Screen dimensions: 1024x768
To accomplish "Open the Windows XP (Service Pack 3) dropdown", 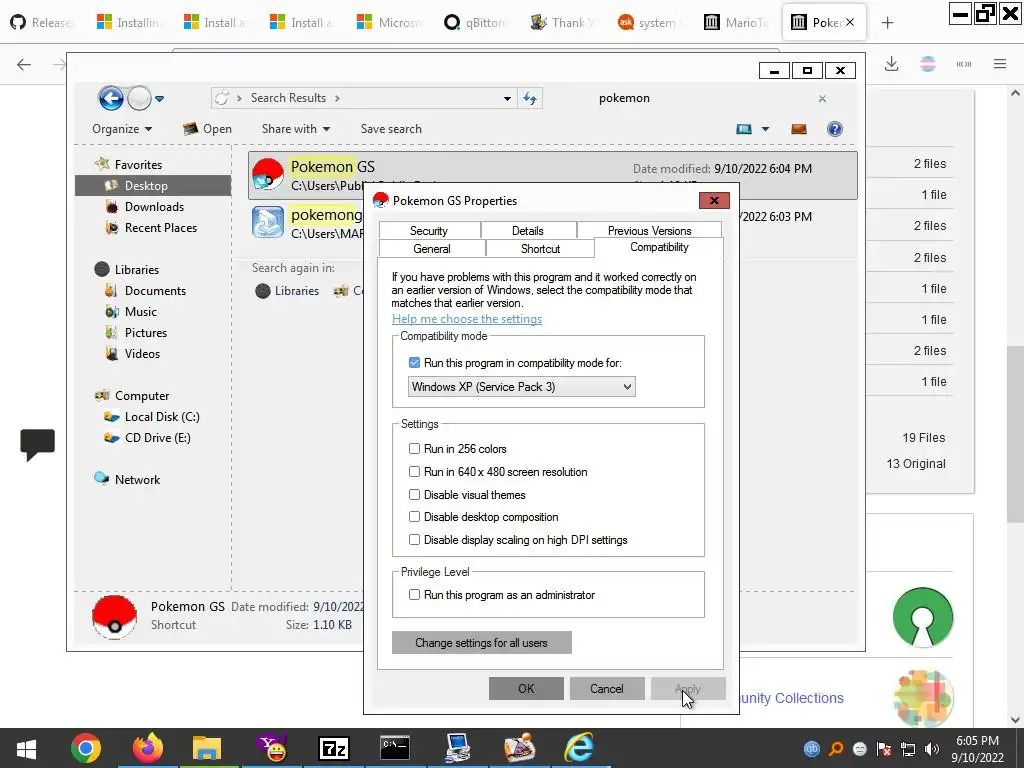I will point(521,387).
